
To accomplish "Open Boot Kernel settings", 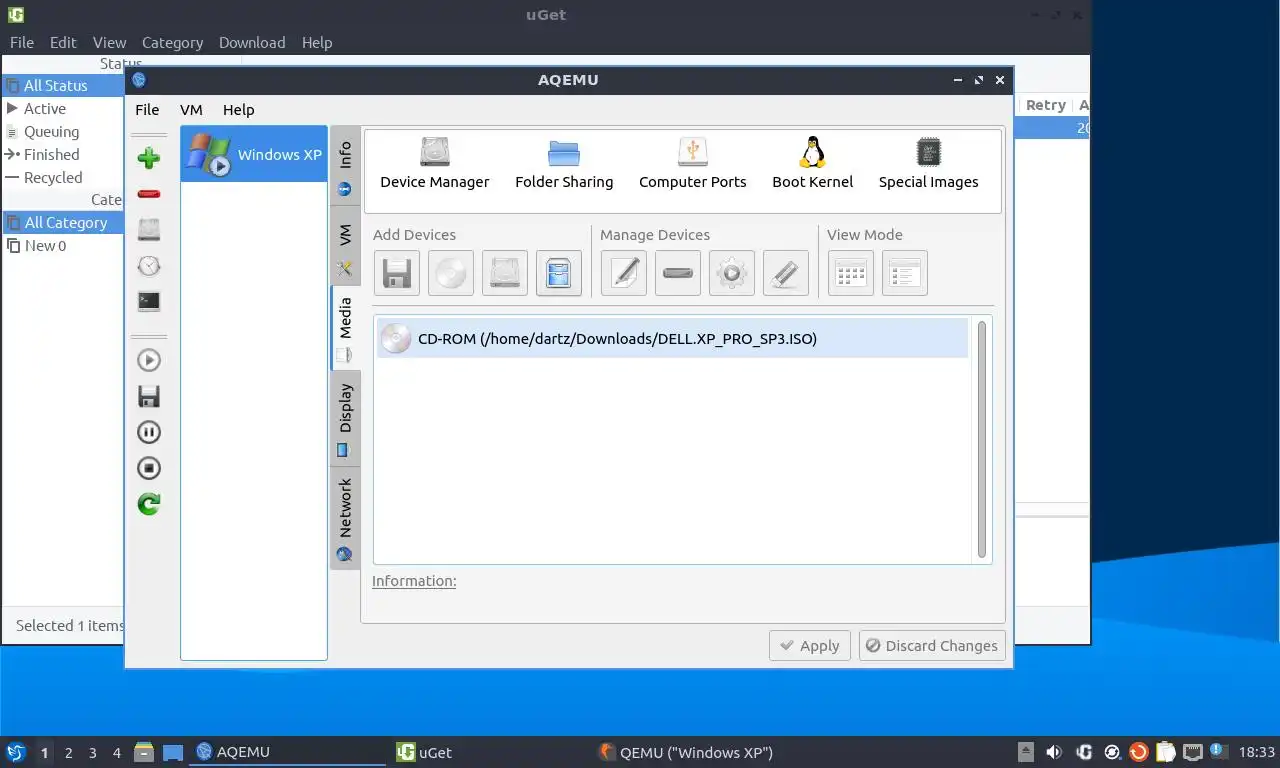I will (813, 164).
